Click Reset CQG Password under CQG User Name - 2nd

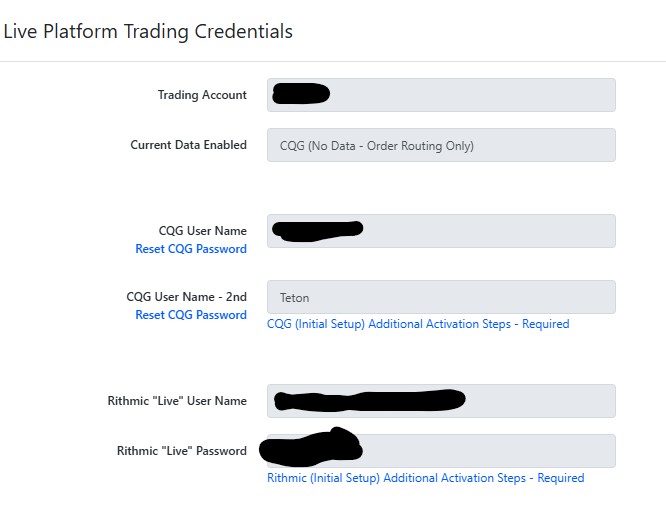[x=191, y=315]
